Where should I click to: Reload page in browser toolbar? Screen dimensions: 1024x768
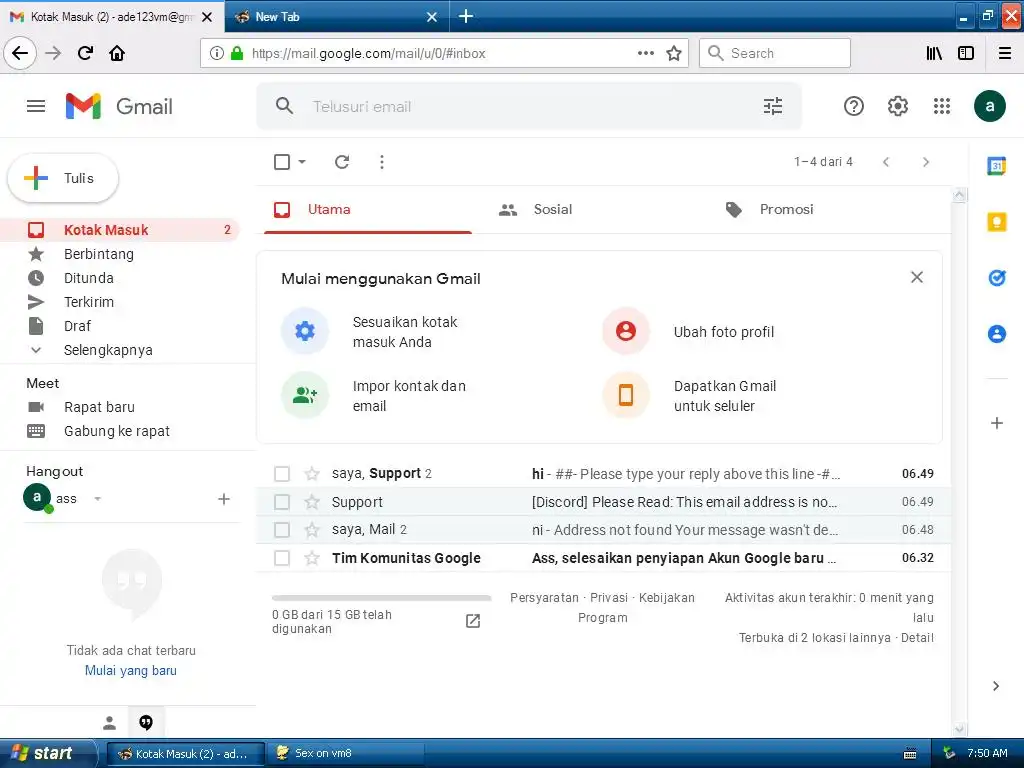(x=86, y=53)
